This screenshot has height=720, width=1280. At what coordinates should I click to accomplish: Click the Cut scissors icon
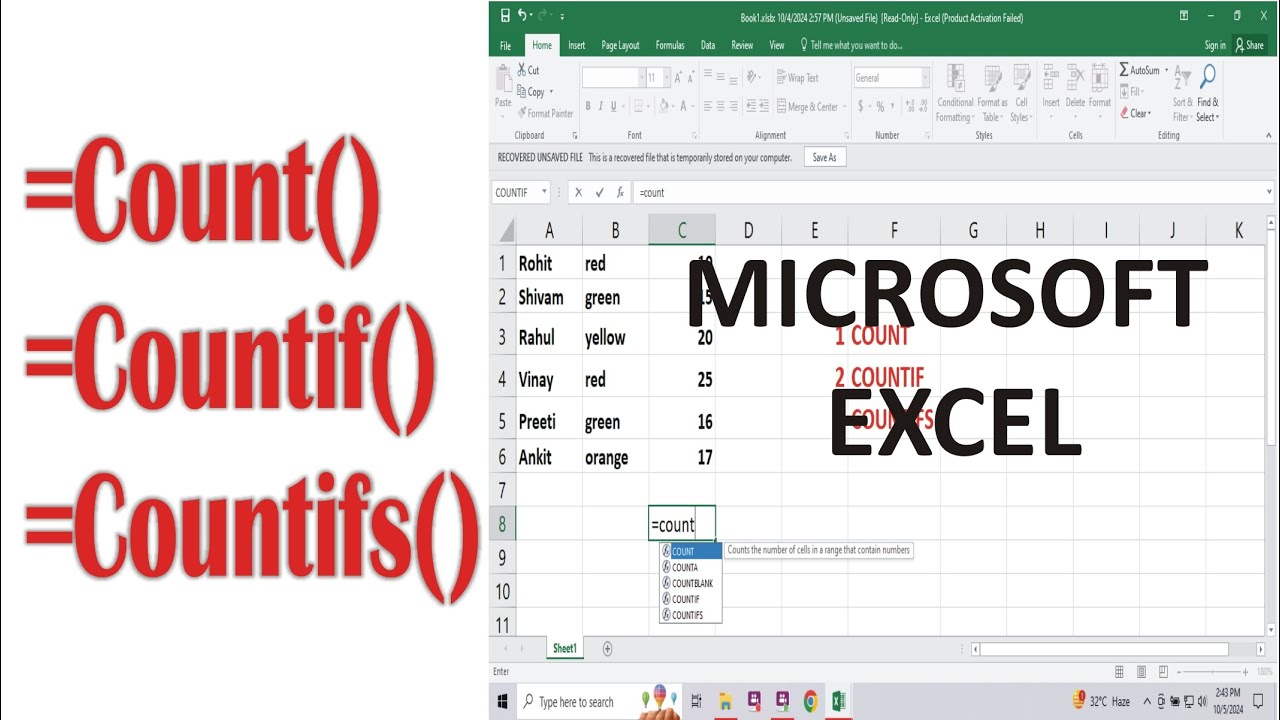(521, 70)
